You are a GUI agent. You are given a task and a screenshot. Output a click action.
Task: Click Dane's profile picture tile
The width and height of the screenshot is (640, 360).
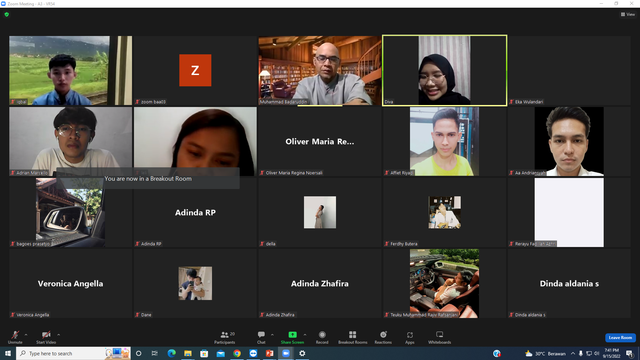(x=195, y=283)
